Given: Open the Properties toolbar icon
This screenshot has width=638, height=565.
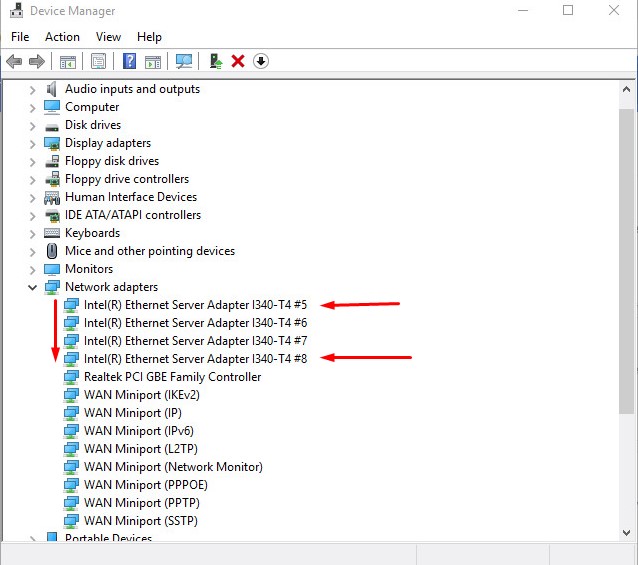Looking at the screenshot, I should tap(98, 61).
